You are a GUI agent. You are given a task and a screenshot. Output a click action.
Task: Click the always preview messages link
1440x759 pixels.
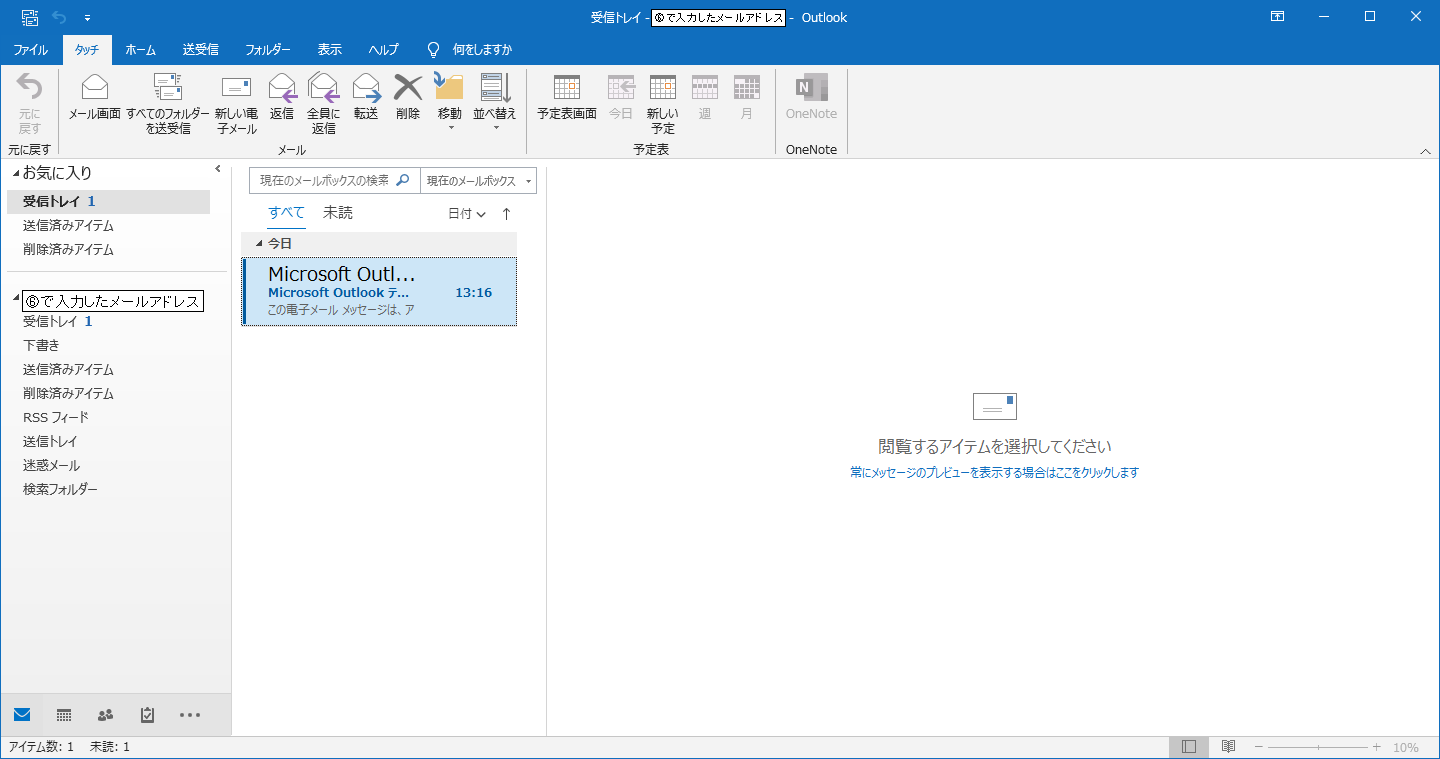(994, 473)
